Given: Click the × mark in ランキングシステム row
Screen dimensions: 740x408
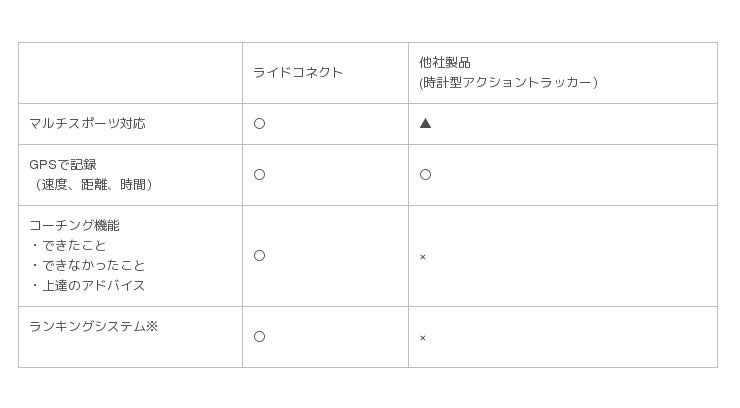Looking at the screenshot, I should pyautogui.click(x=423, y=338).
